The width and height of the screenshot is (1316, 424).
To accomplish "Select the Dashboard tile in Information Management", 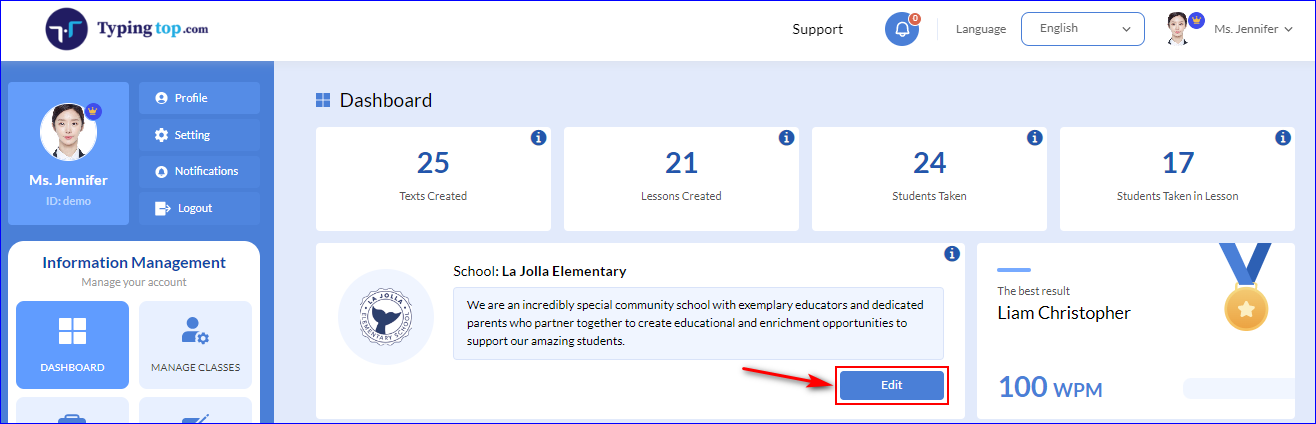I will point(72,345).
